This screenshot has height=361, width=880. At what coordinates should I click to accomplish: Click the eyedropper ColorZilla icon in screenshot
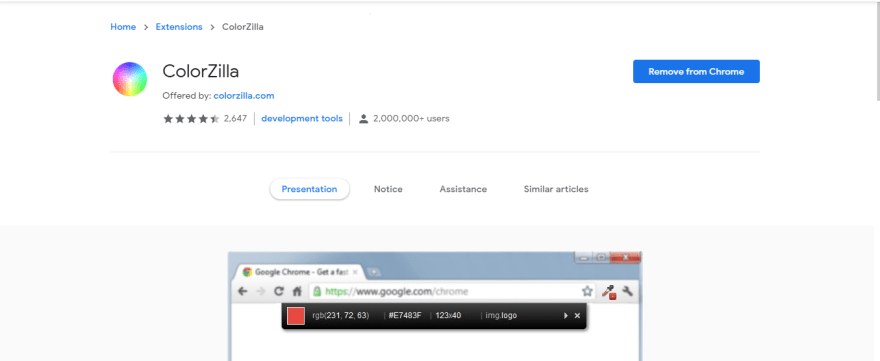609,292
